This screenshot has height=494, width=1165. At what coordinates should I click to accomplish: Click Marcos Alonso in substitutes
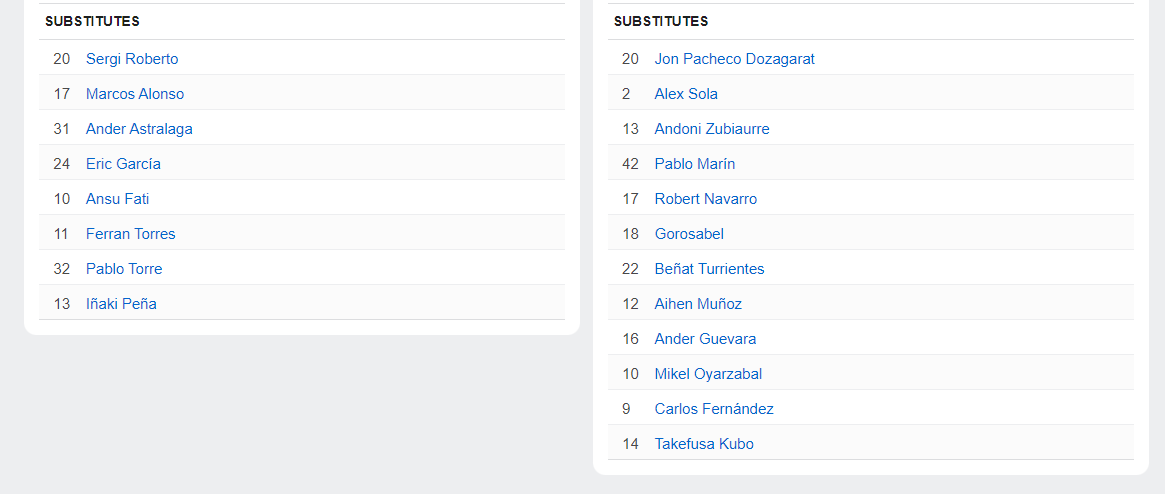(x=135, y=94)
